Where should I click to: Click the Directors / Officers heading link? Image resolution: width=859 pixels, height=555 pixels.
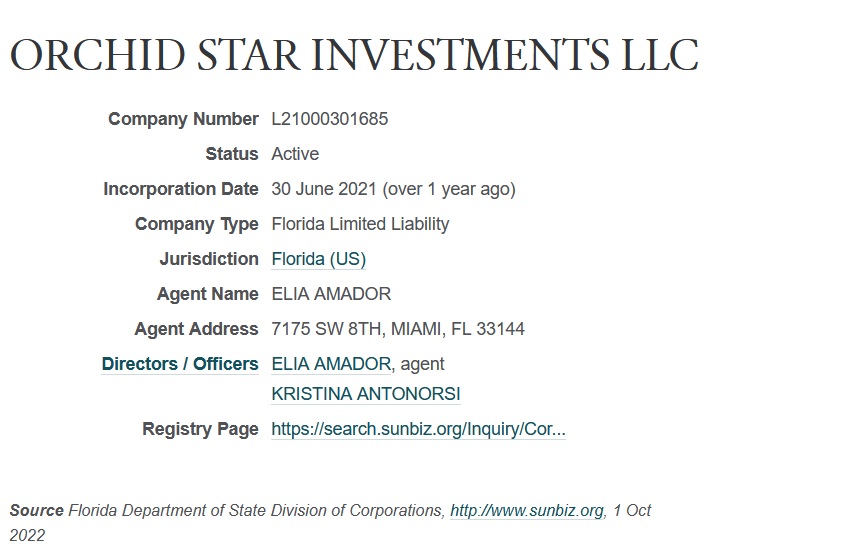click(x=180, y=364)
